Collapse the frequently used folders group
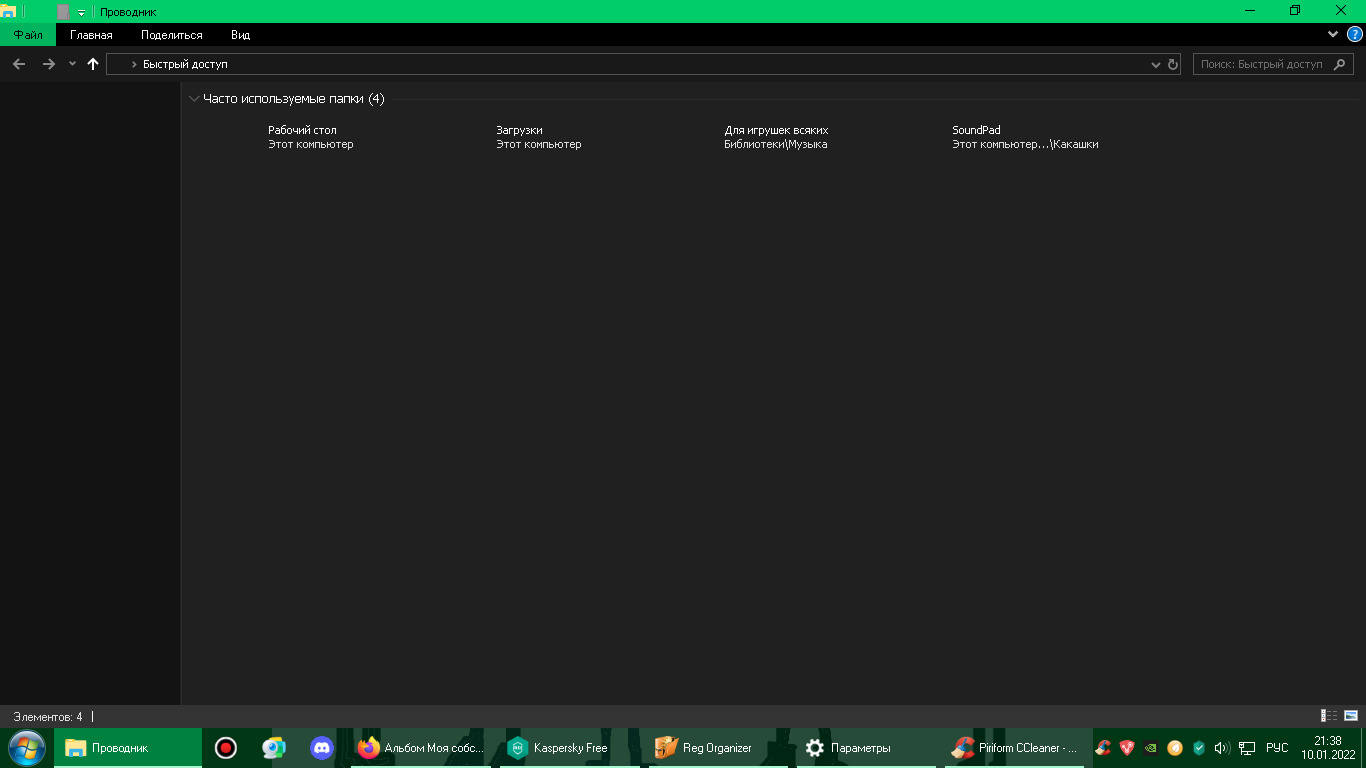This screenshot has width=1366, height=768. [x=194, y=99]
